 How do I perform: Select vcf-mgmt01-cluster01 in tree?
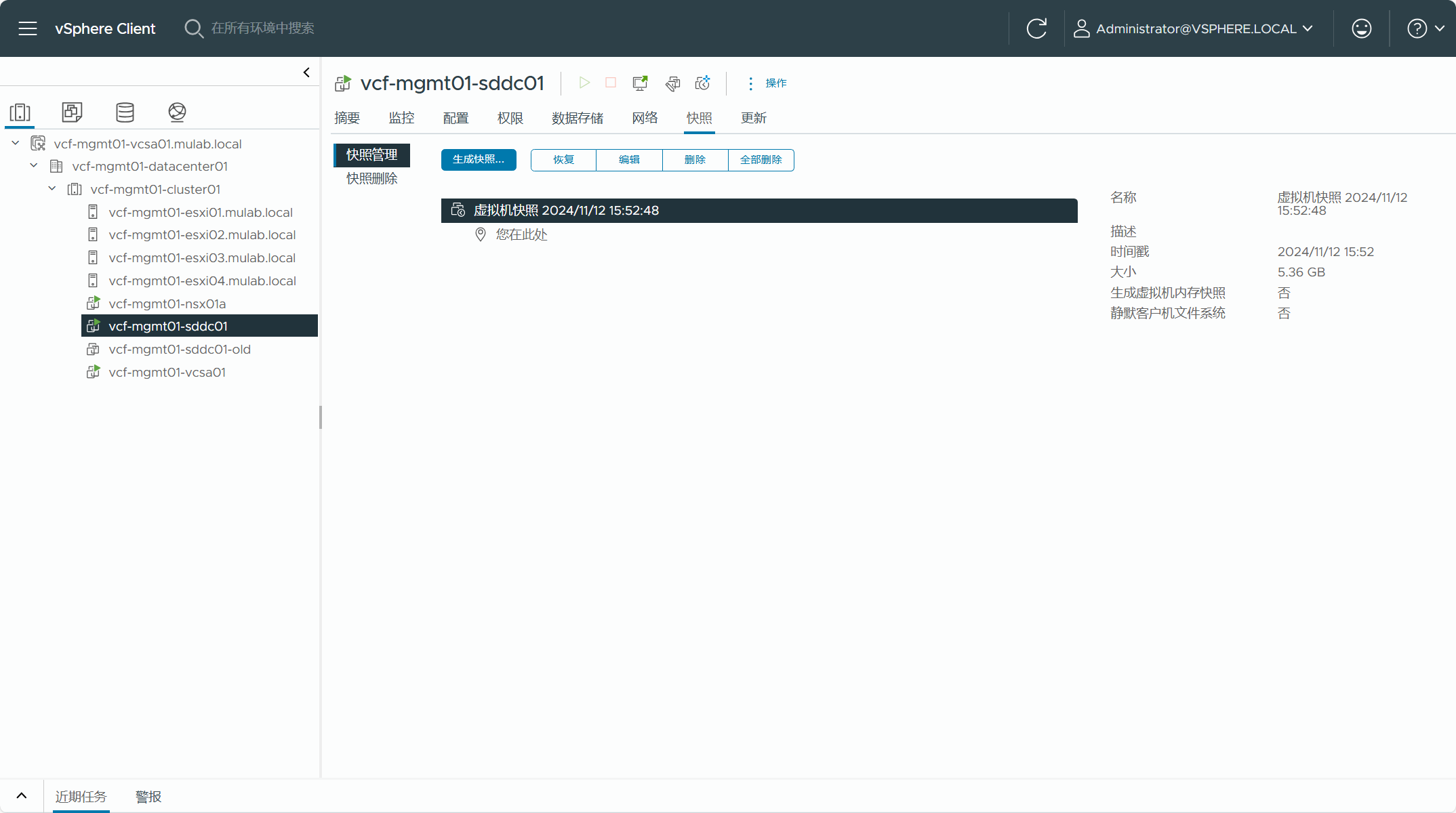click(155, 189)
